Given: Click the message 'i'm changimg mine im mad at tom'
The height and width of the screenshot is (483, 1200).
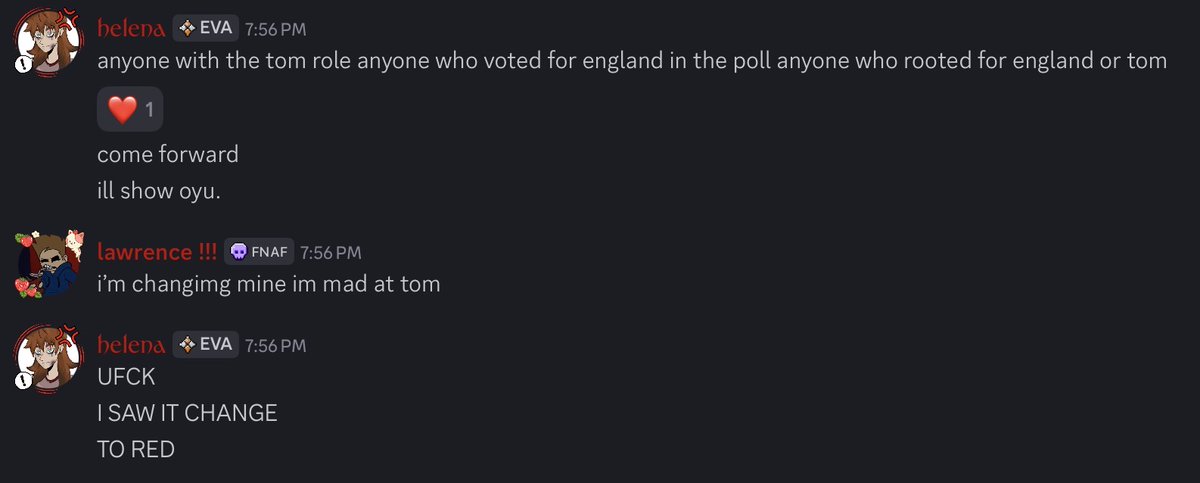Looking at the screenshot, I should 269,284.
